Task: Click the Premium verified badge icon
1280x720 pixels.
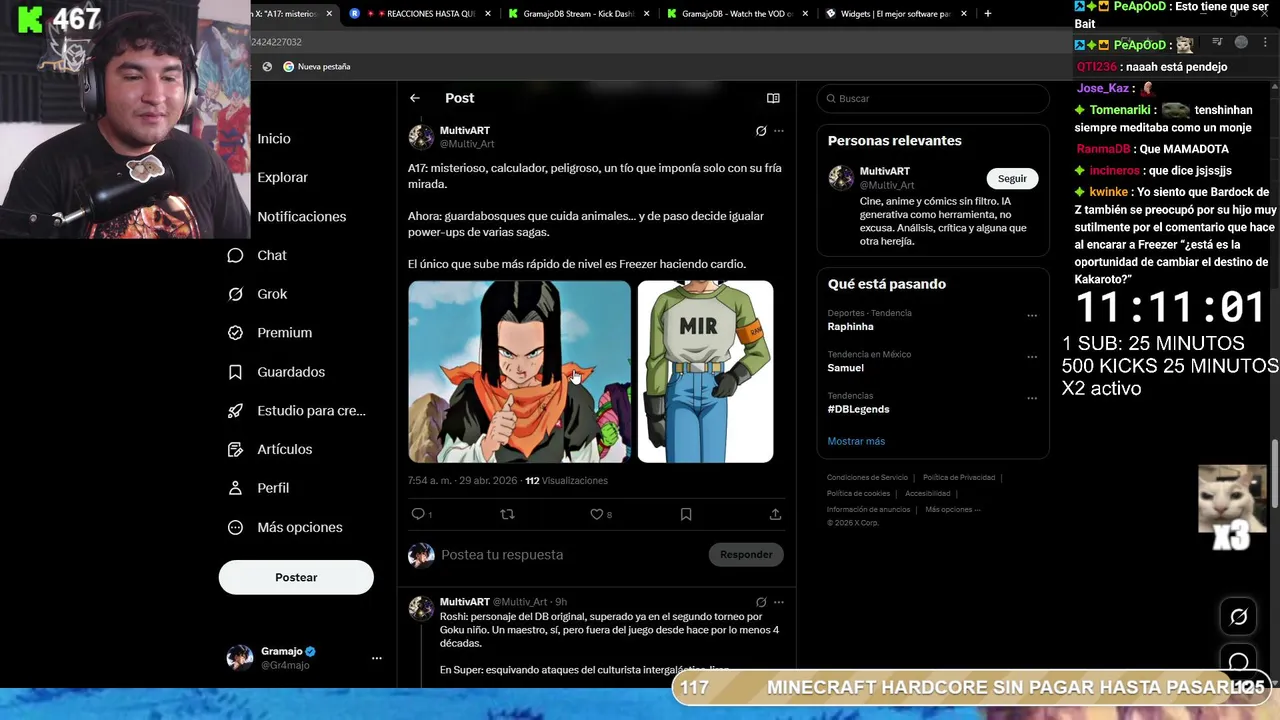Action: coord(235,333)
